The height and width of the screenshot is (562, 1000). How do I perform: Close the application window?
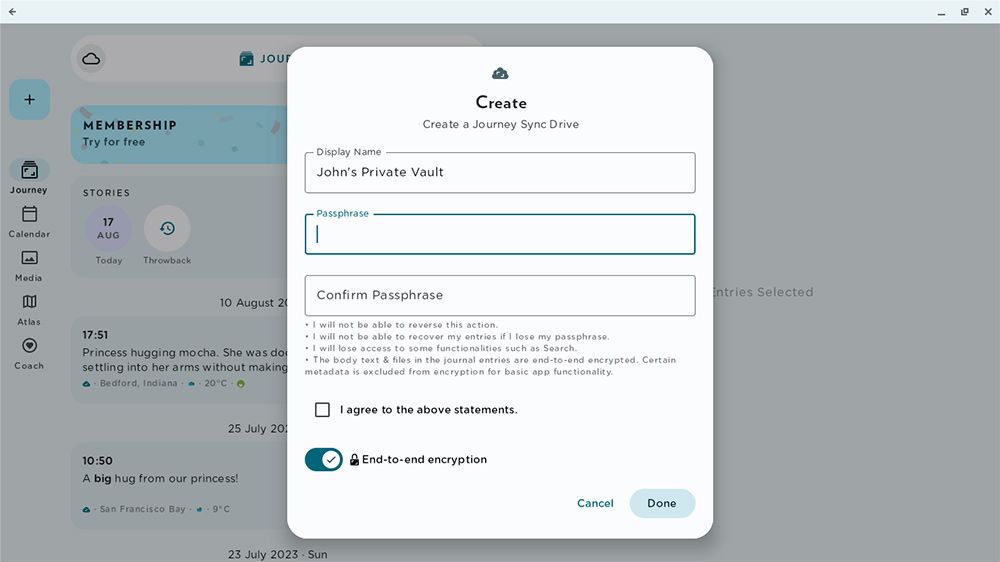(988, 11)
